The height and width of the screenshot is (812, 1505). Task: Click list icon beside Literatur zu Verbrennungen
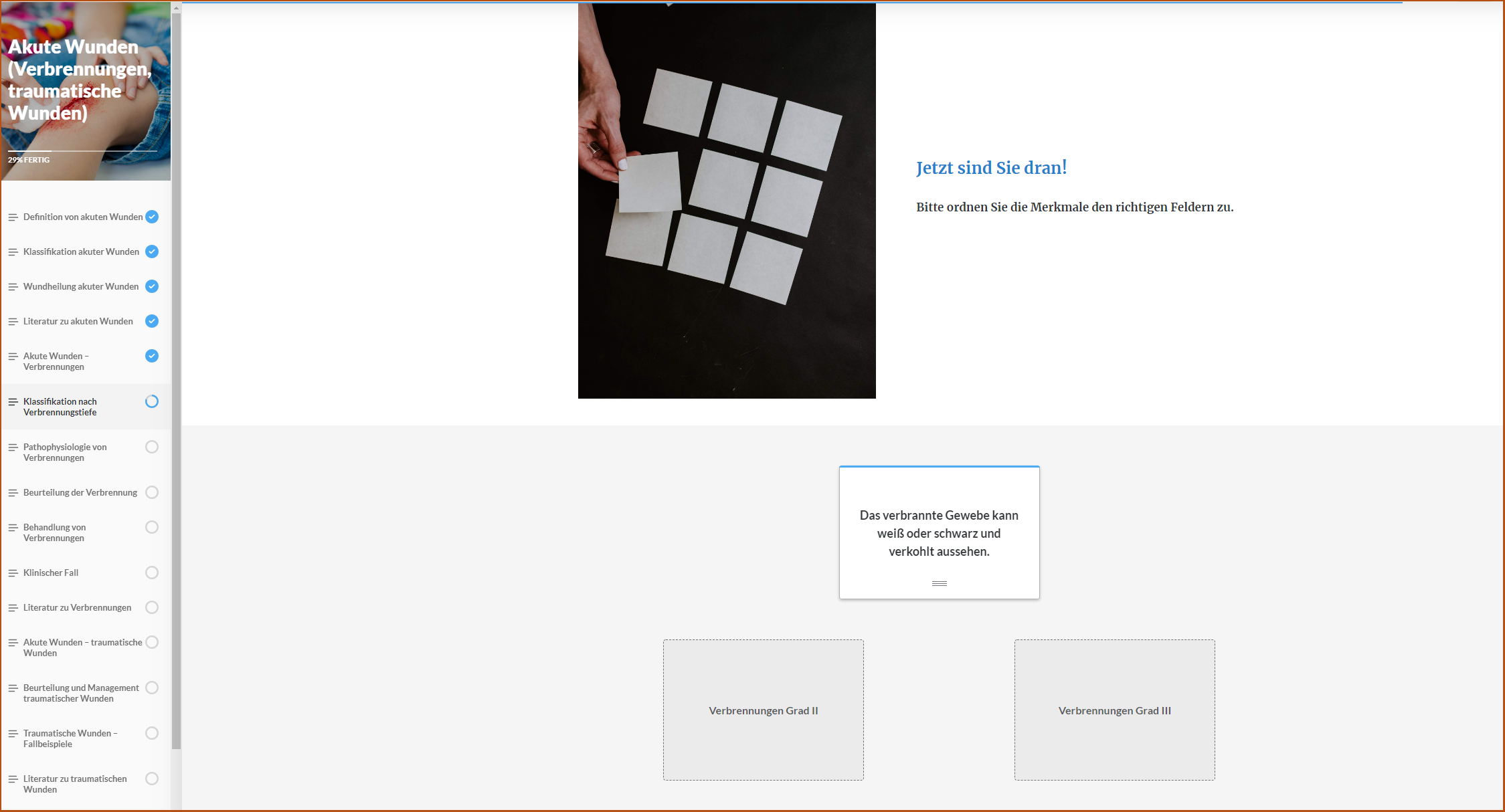coord(13,608)
